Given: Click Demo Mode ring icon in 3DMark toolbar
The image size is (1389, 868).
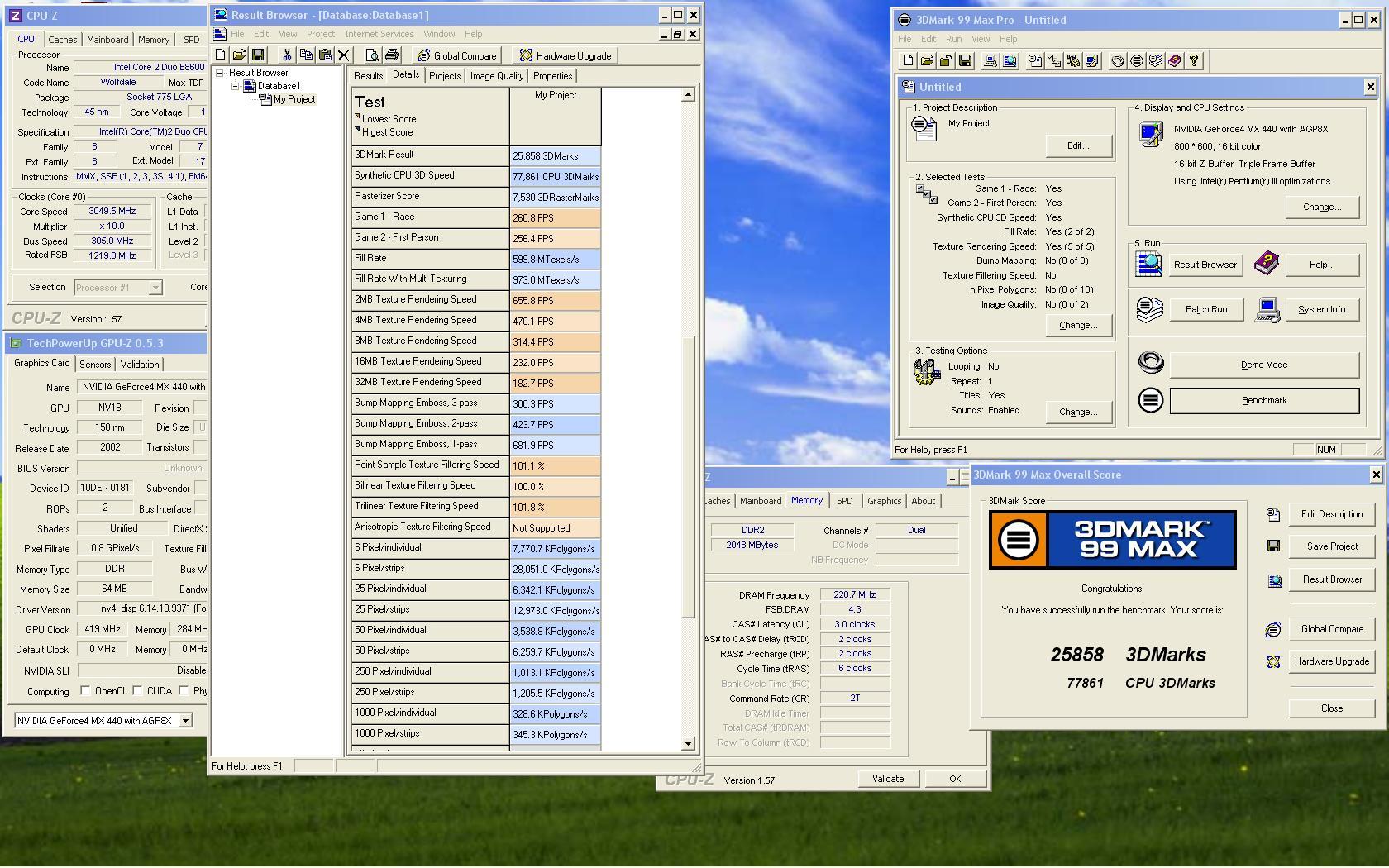Looking at the screenshot, I should 1118,60.
